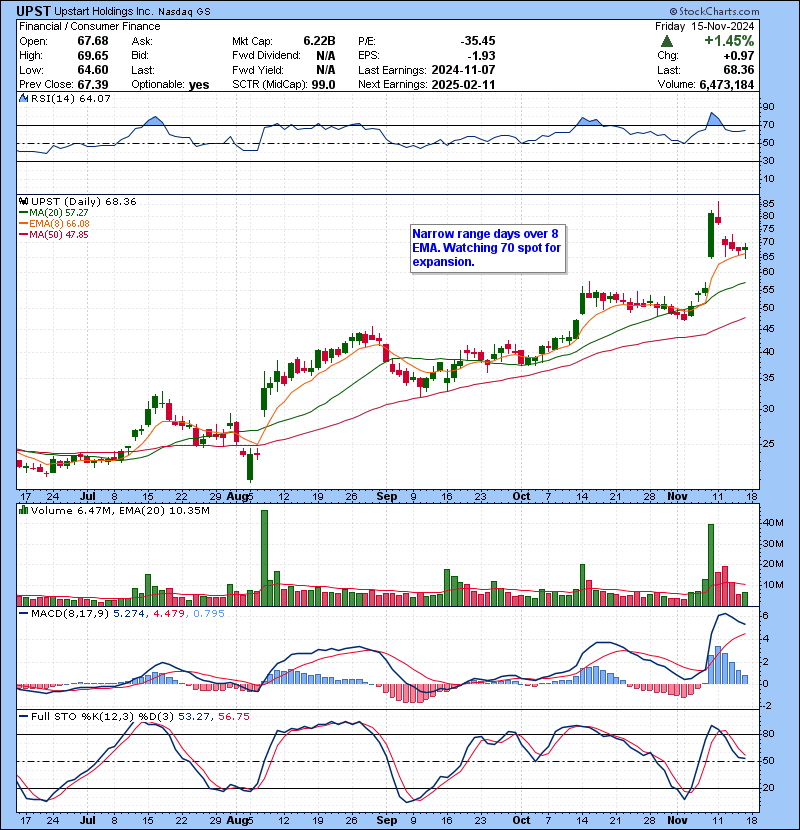
Task: Click the Fwd Yield N/A value
Action: pyautogui.click(x=326, y=70)
